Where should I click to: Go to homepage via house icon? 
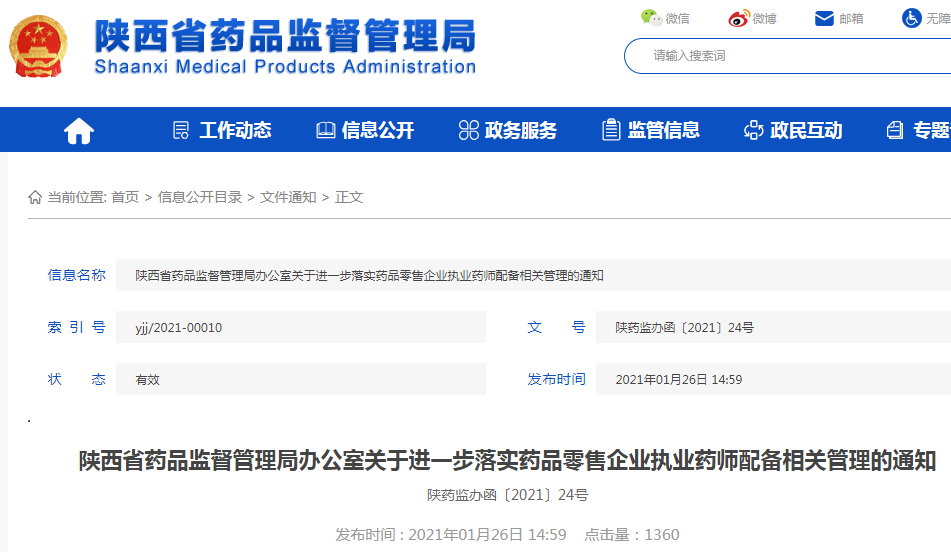tap(78, 130)
